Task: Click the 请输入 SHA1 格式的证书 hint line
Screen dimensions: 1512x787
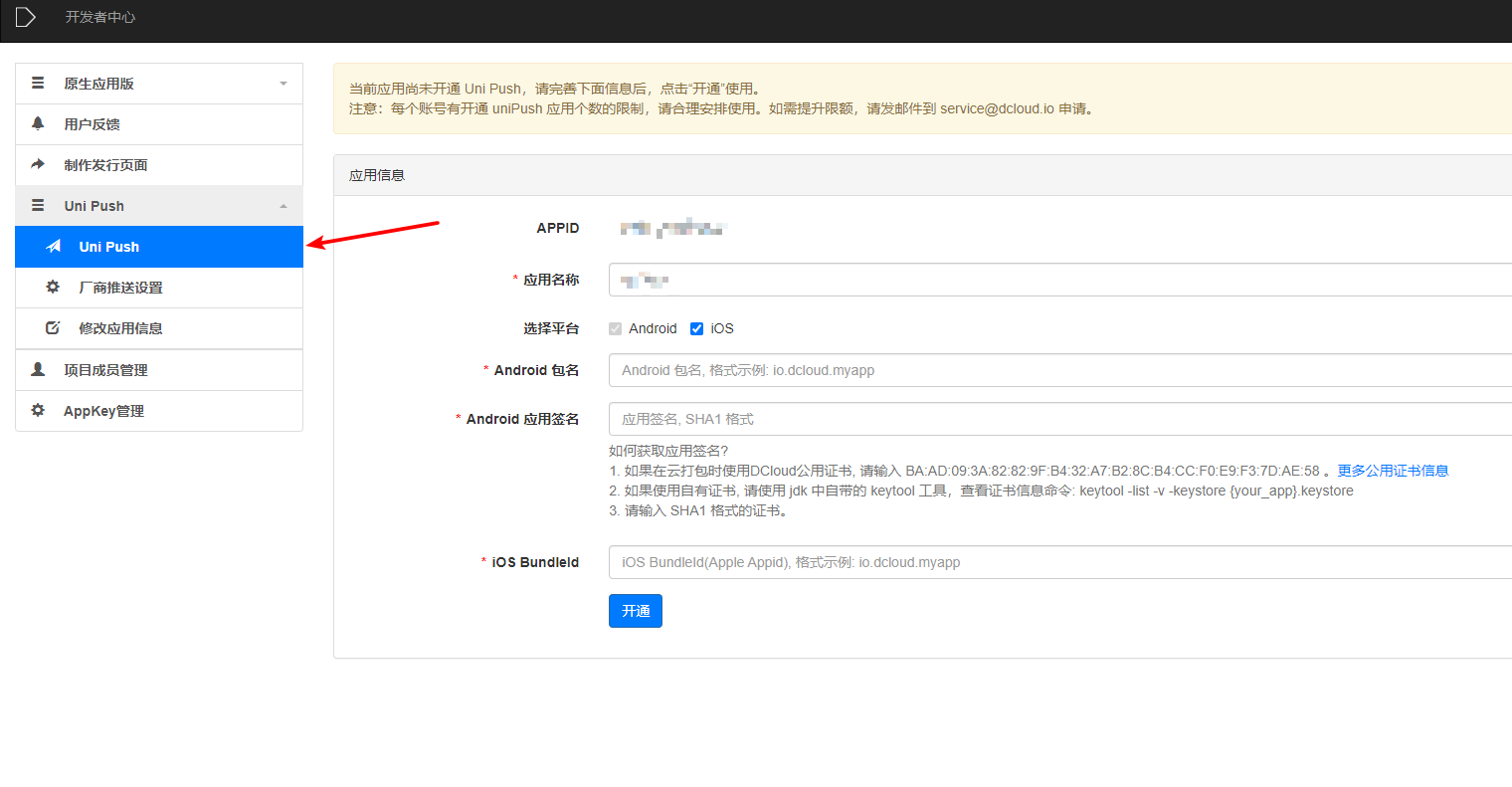Action: pos(700,510)
